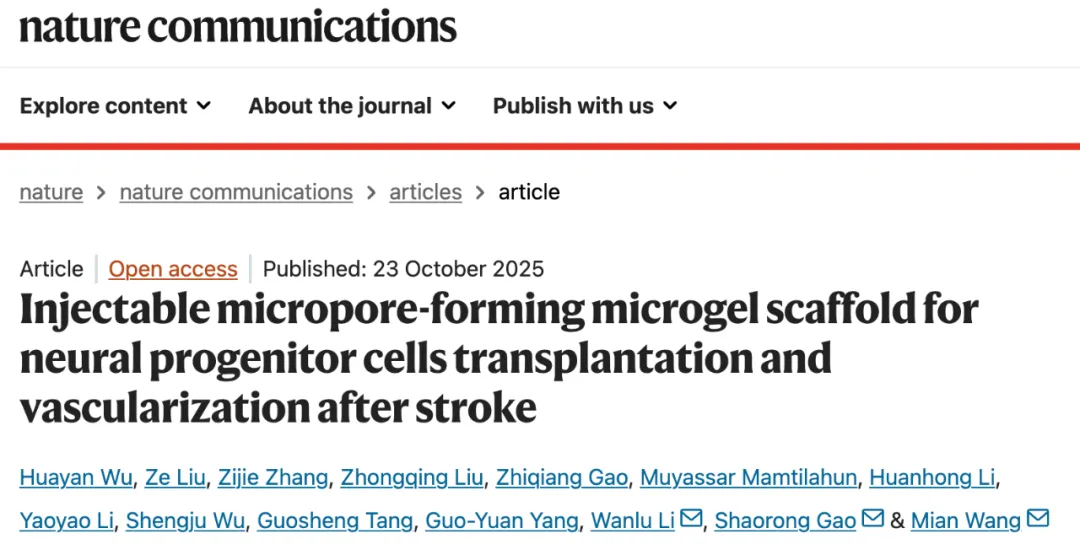Click the Open access link
This screenshot has height=555, width=1080.
tap(173, 269)
